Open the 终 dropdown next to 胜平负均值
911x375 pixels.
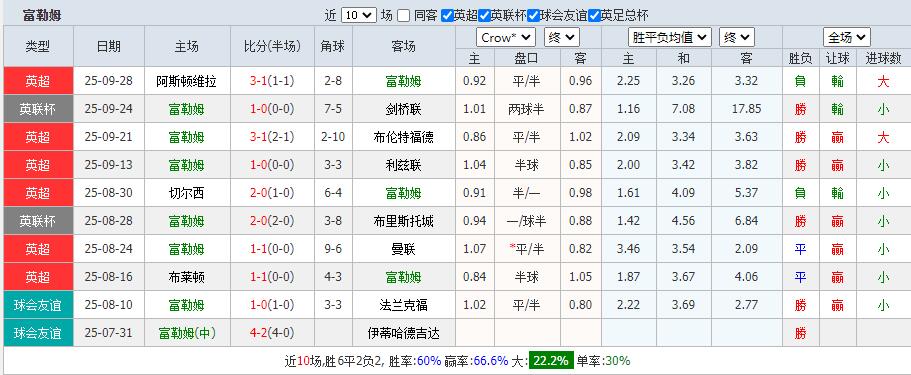(737, 38)
